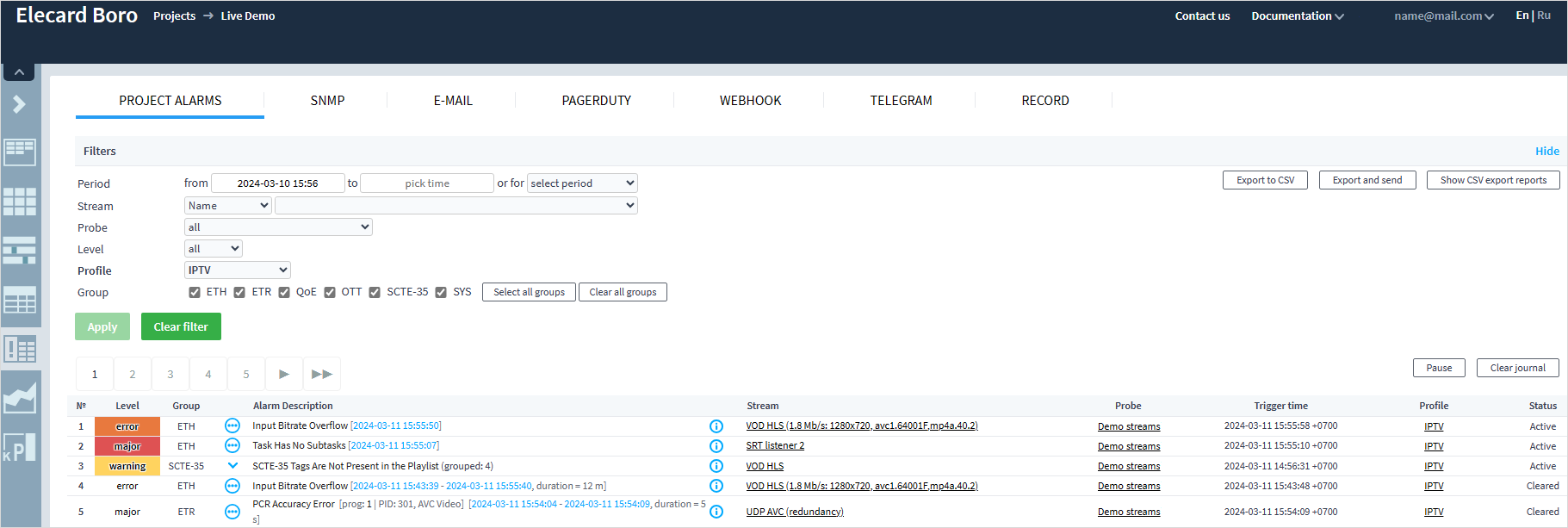
Task: Click the KPI icon in the sidebar
Action: point(20,448)
